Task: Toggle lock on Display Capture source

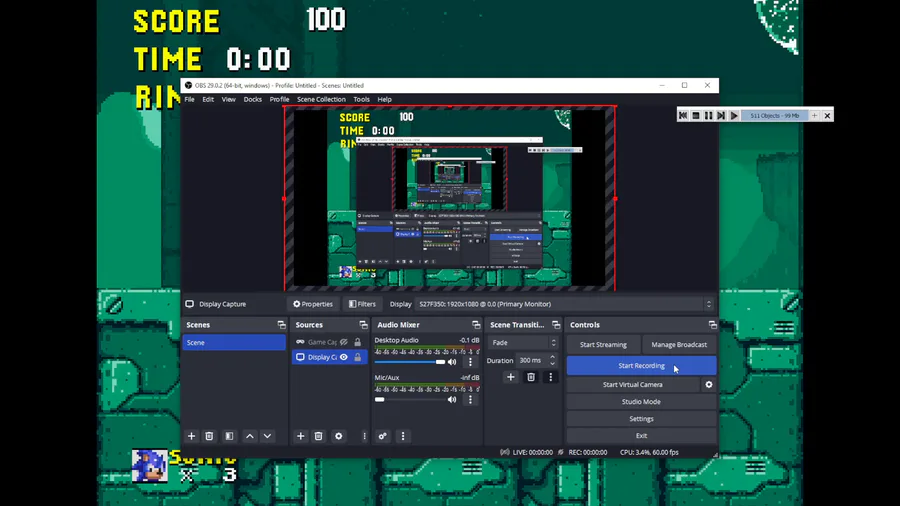Action: point(358,357)
